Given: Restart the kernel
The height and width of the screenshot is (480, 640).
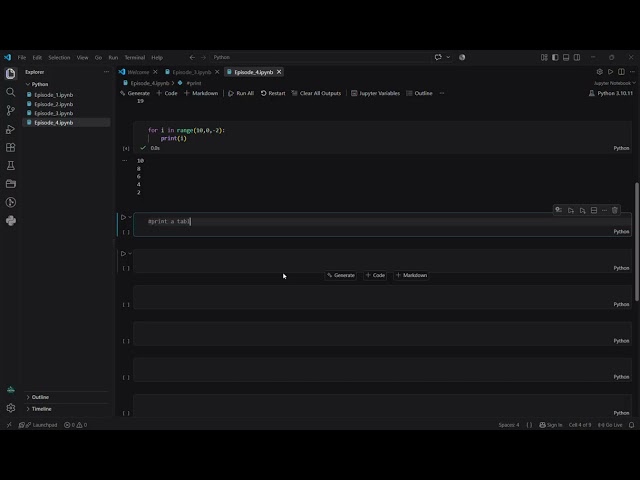Looking at the screenshot, I should [x=273, y=93].
